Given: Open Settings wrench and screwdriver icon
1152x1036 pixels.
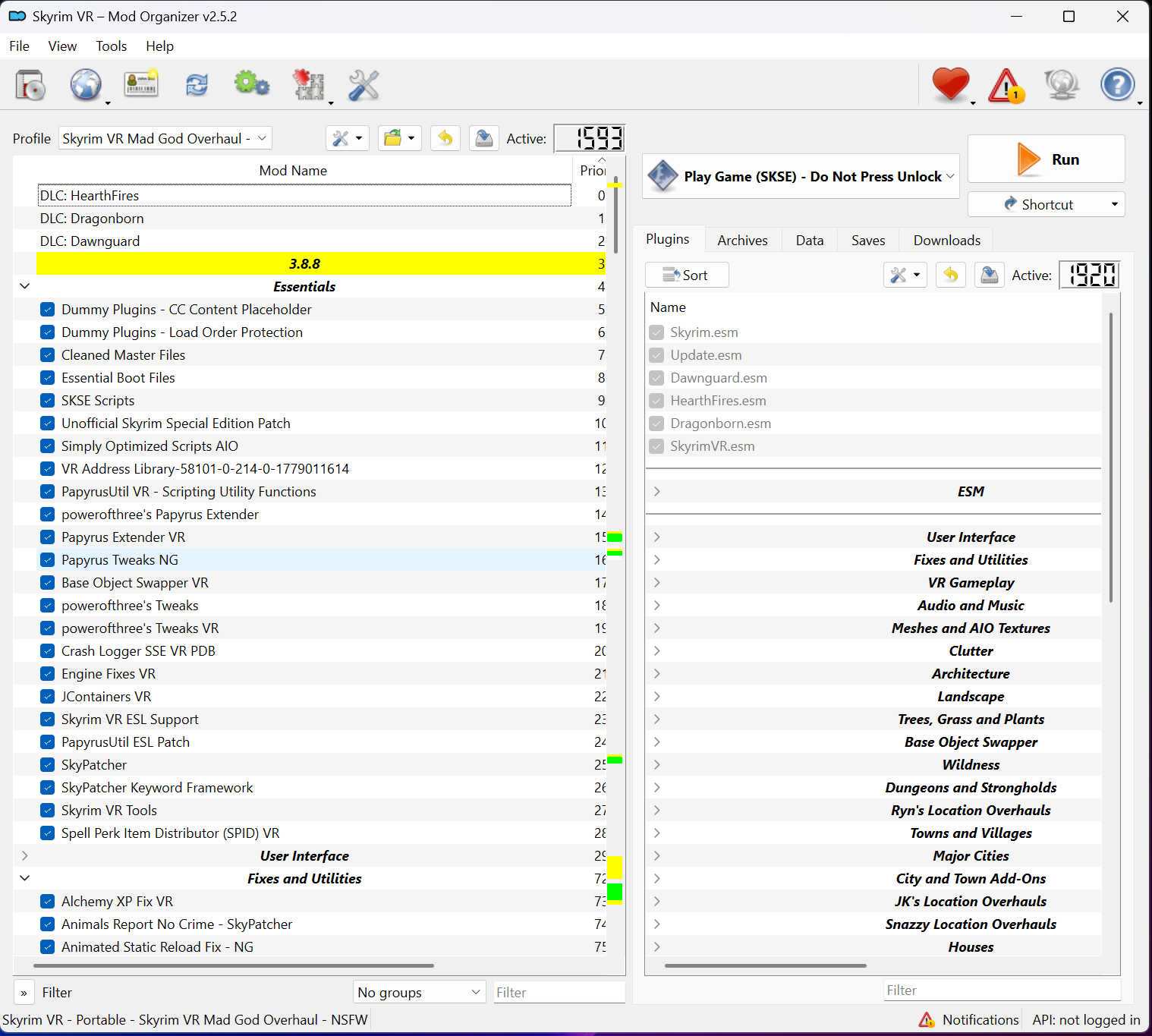Looking at the screenshot, I should [364, 85].
